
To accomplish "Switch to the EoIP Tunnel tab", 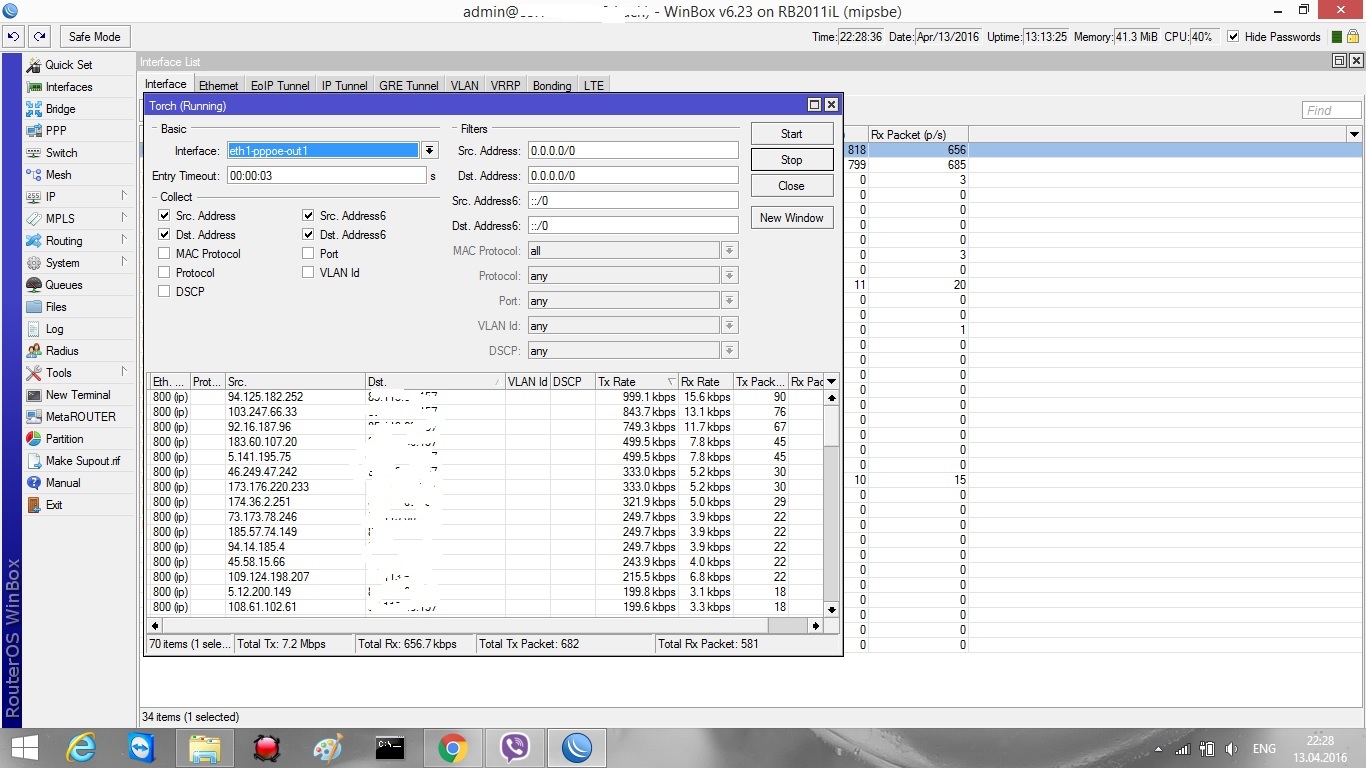I will coord(280,86).
